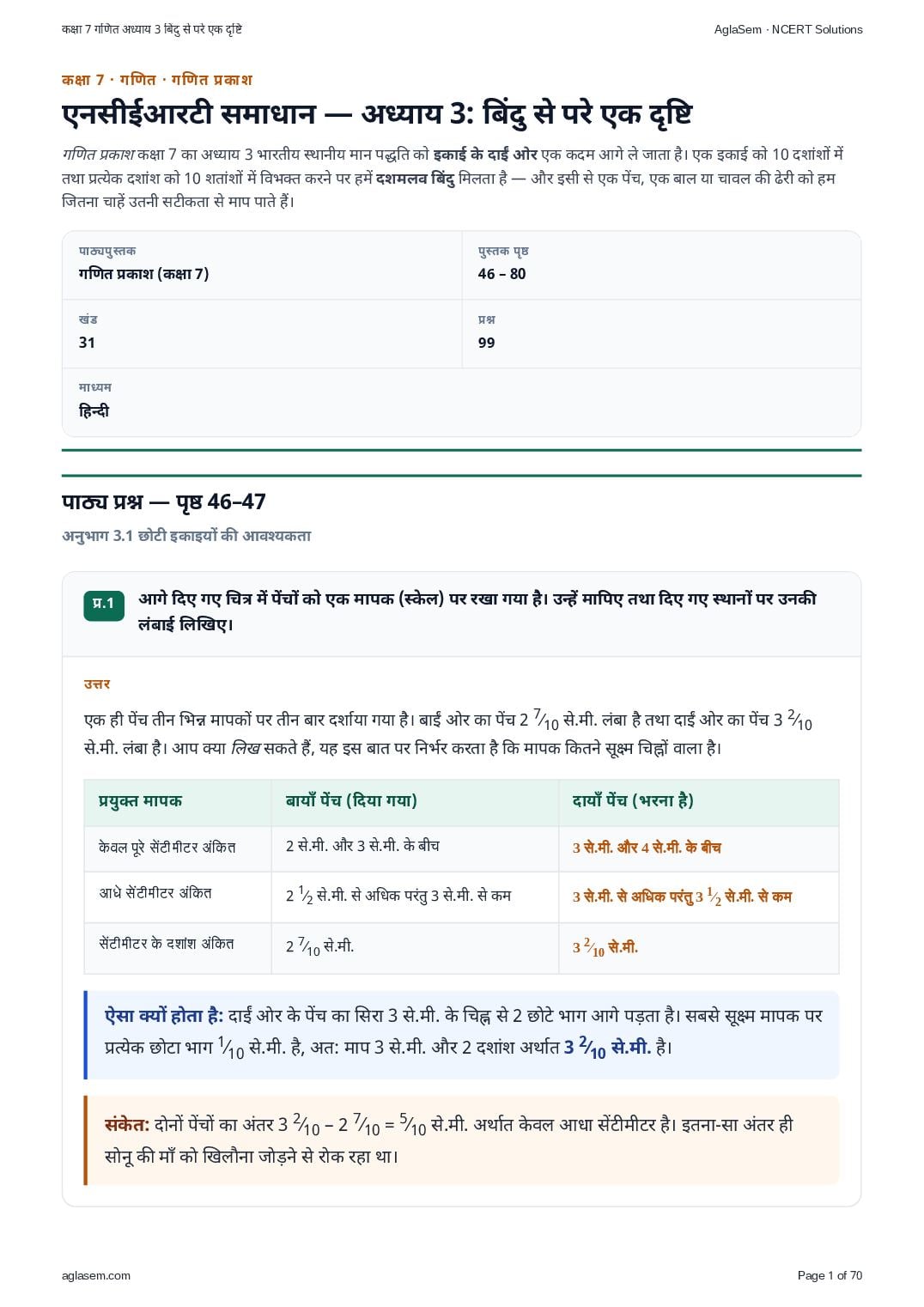This screenshot has width=924, height=1307.
Task: Click the उत्तर answer label
Action: click(x=97, y=684)
